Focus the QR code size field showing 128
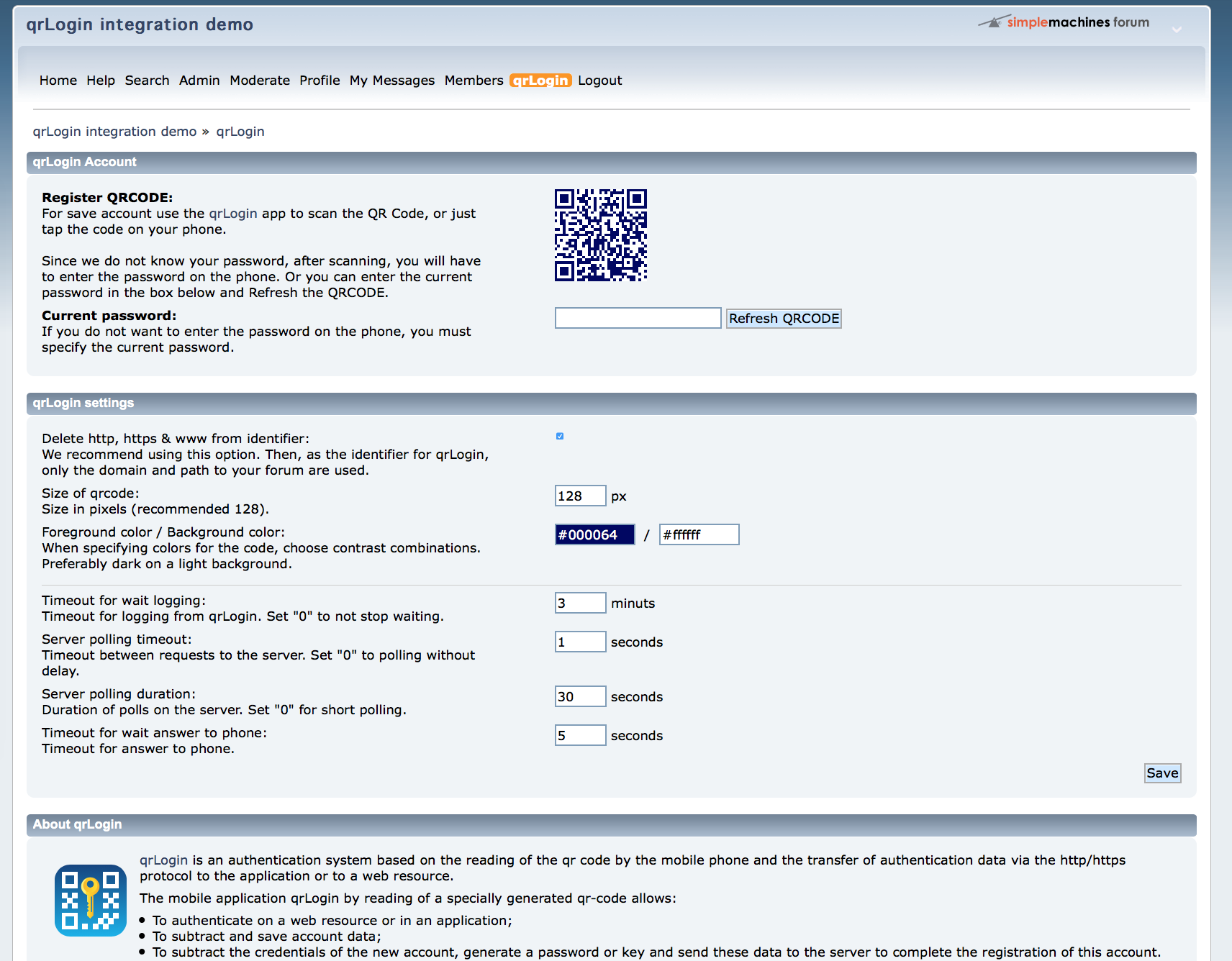Image resolution: width=1232 pixels, height=961 pixels. click(x=581, y=496)
